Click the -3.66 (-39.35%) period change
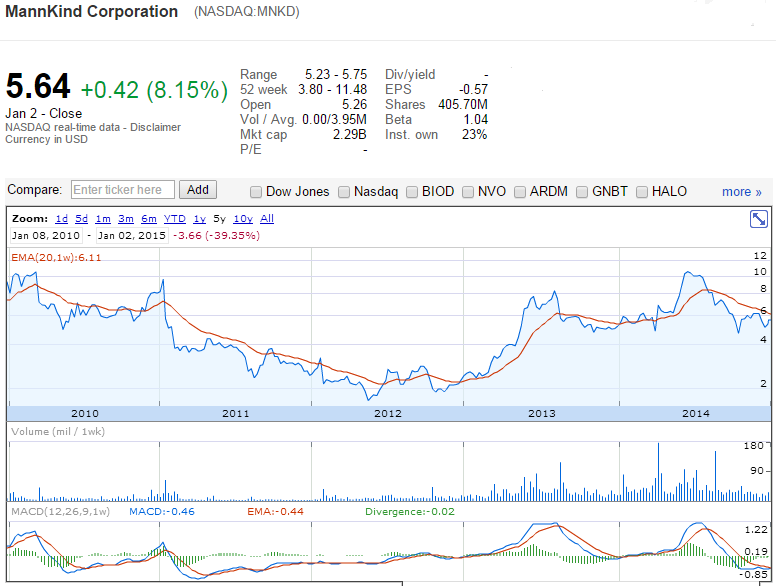Image resolution: width=776 pixels, height=586 pixels. [216, 236]
